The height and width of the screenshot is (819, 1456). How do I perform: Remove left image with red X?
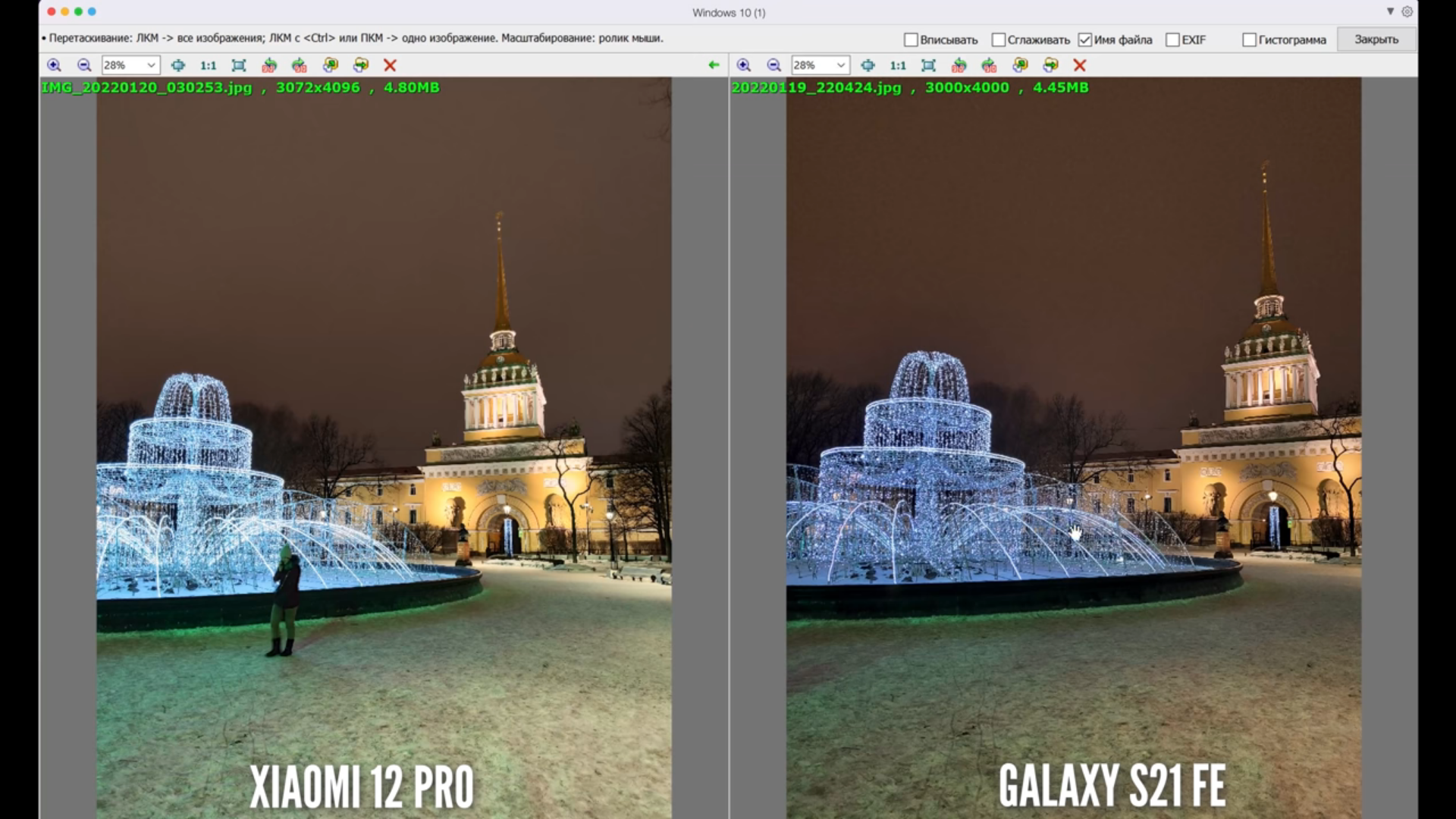(390, 65)
